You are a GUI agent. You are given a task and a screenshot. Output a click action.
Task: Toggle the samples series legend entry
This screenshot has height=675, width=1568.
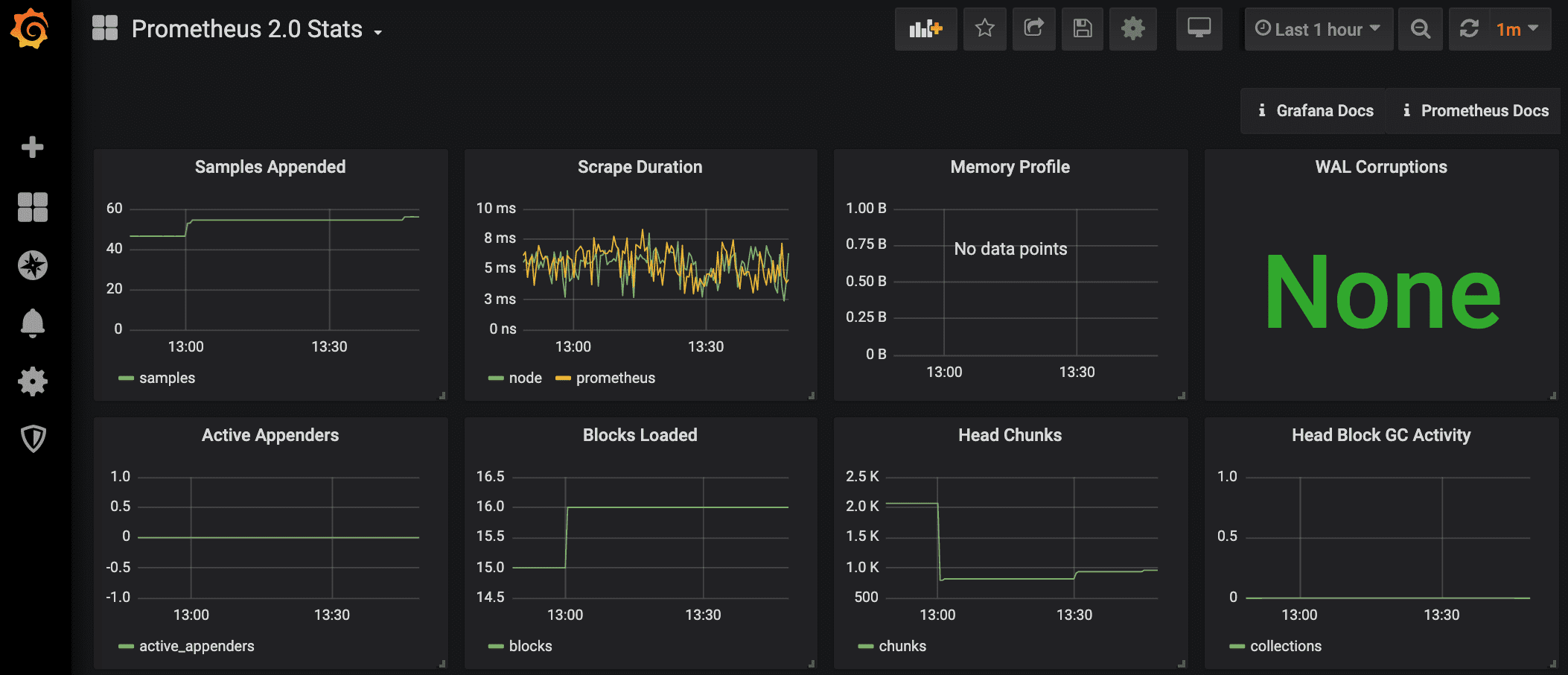166,378
